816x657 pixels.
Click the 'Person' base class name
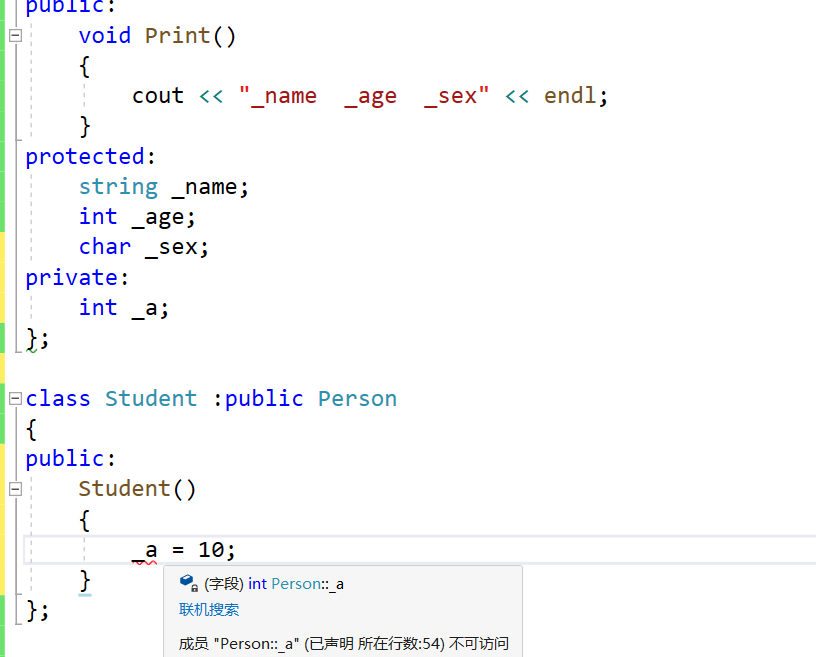357,399
